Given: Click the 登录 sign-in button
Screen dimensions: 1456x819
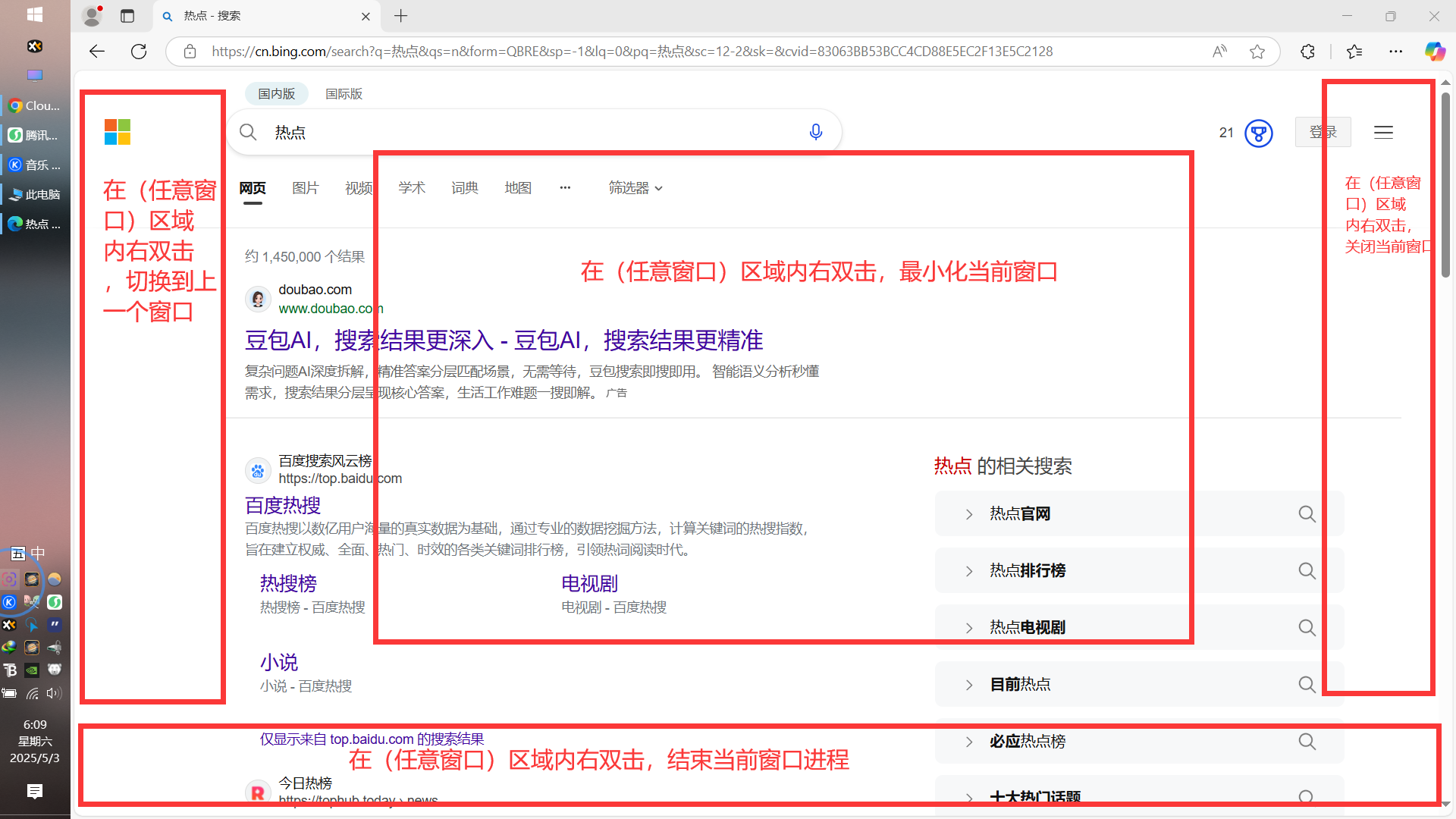Looking at the screenshot, I should tap(1323, 131).
